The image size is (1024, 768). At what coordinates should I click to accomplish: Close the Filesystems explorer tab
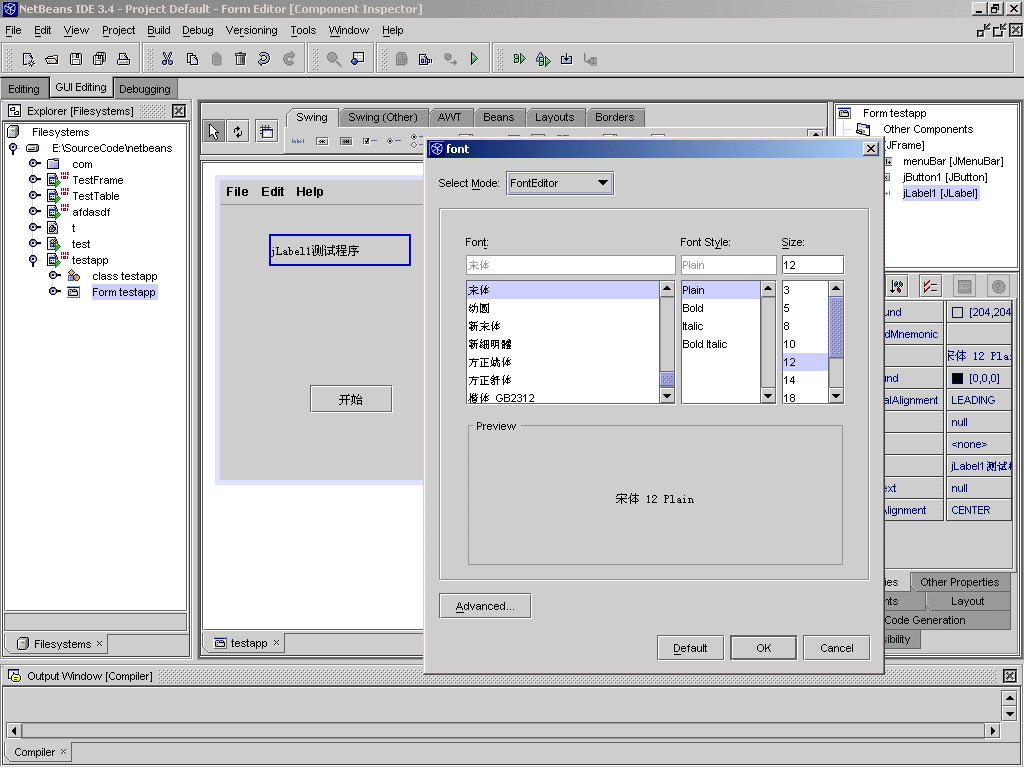pyautogui.click(x=99, y=643)
